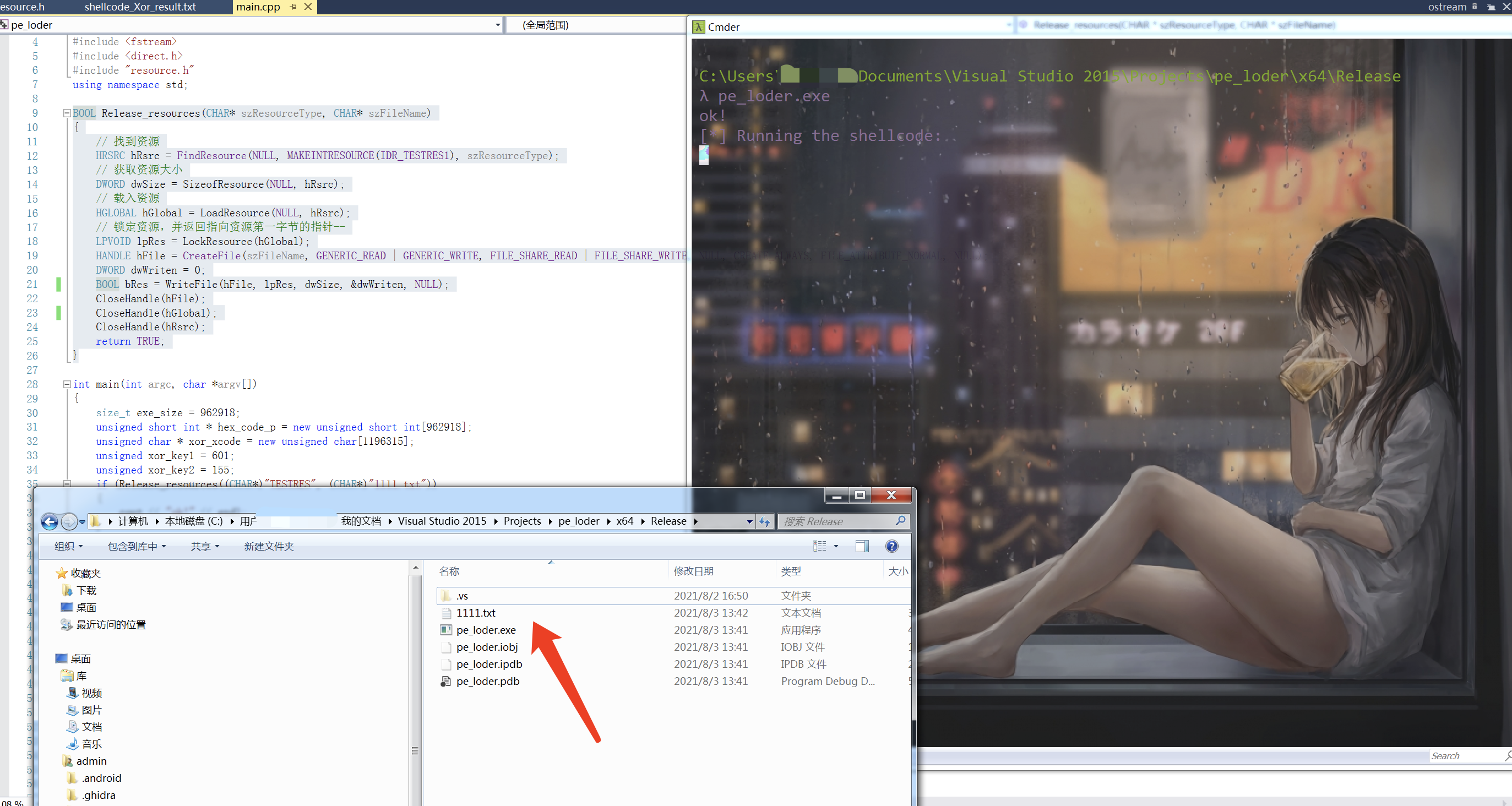Toggle the pin on the main.cpp tab
Viewport: 1512px width, 806px height.
(293, 7)
